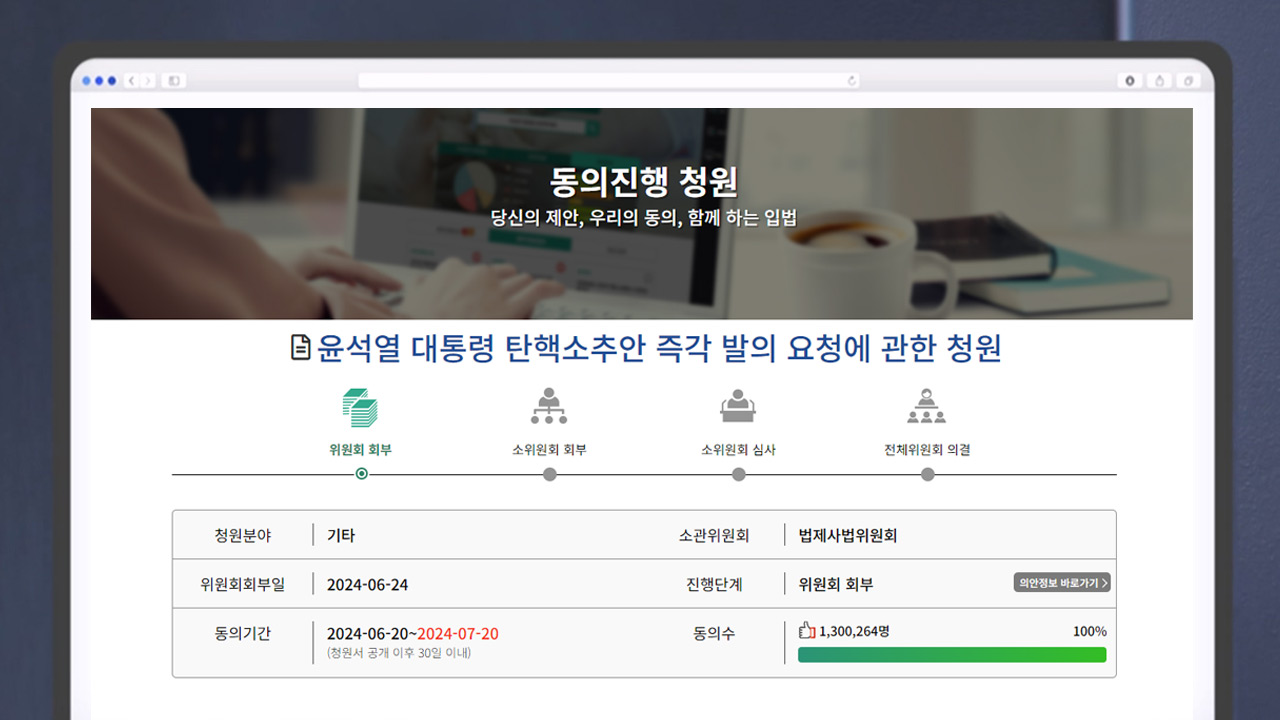Click the inactive stage circle under 소위원회 심사

click(x=738, y=473)
